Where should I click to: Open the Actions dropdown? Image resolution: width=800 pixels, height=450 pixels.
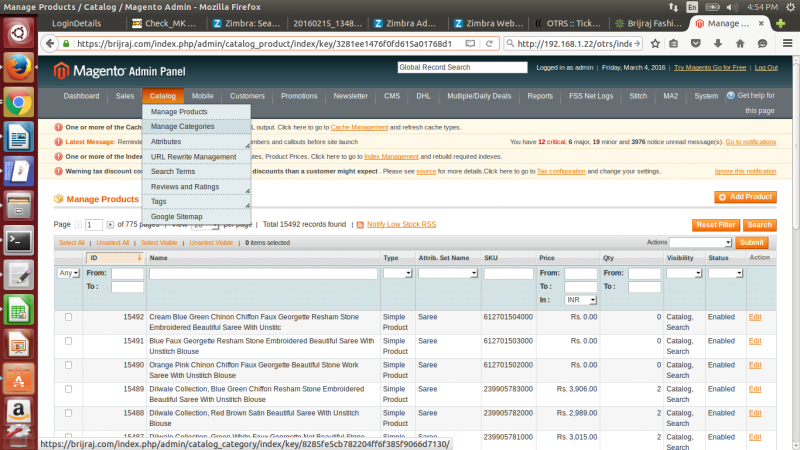(x=701, y=243)
